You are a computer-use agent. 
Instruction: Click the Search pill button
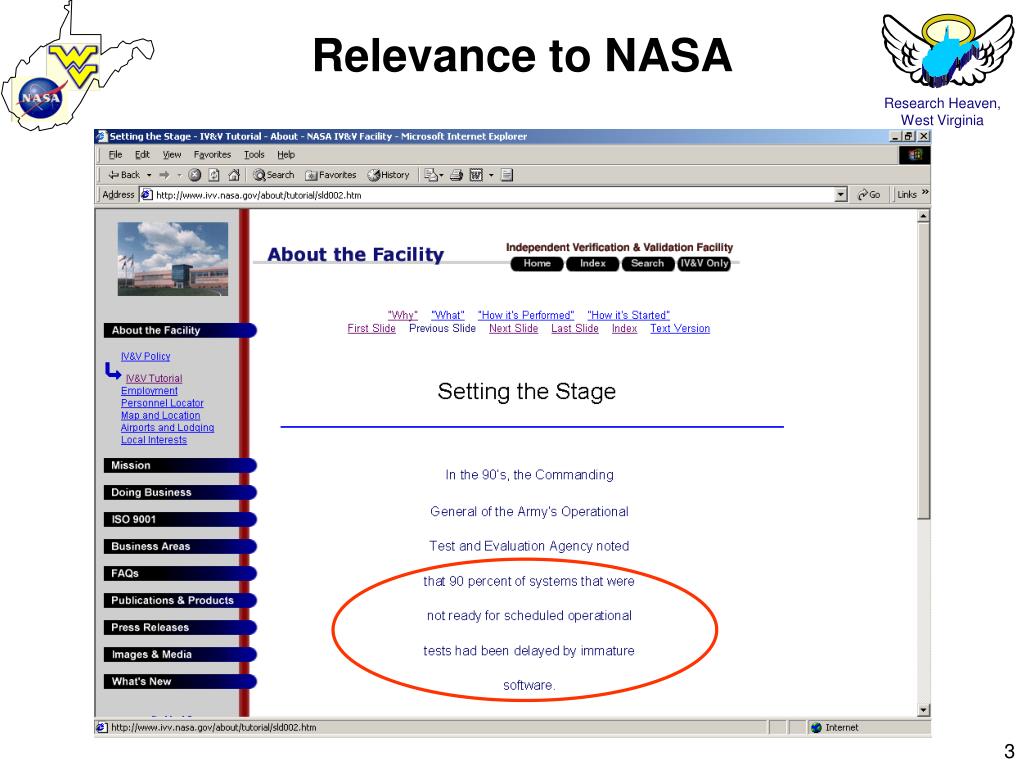pyautogui.click(x=647, y=264)
